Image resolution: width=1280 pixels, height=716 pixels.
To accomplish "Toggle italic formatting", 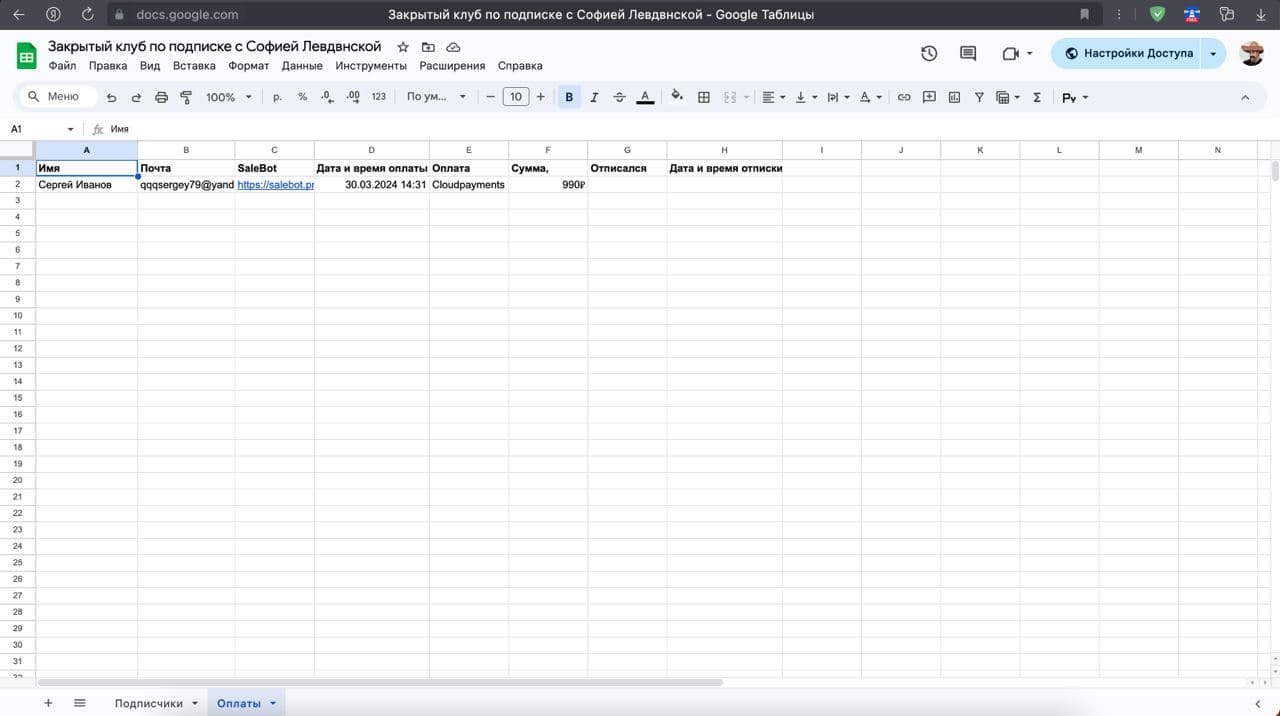I will (x=594, y=97).
